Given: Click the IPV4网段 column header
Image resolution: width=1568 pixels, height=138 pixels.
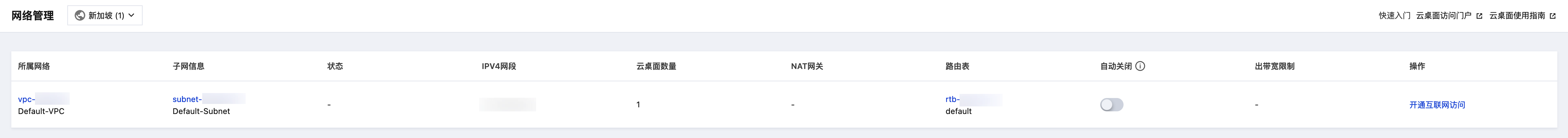Looking at the screenshot, I should coord(498,66).
